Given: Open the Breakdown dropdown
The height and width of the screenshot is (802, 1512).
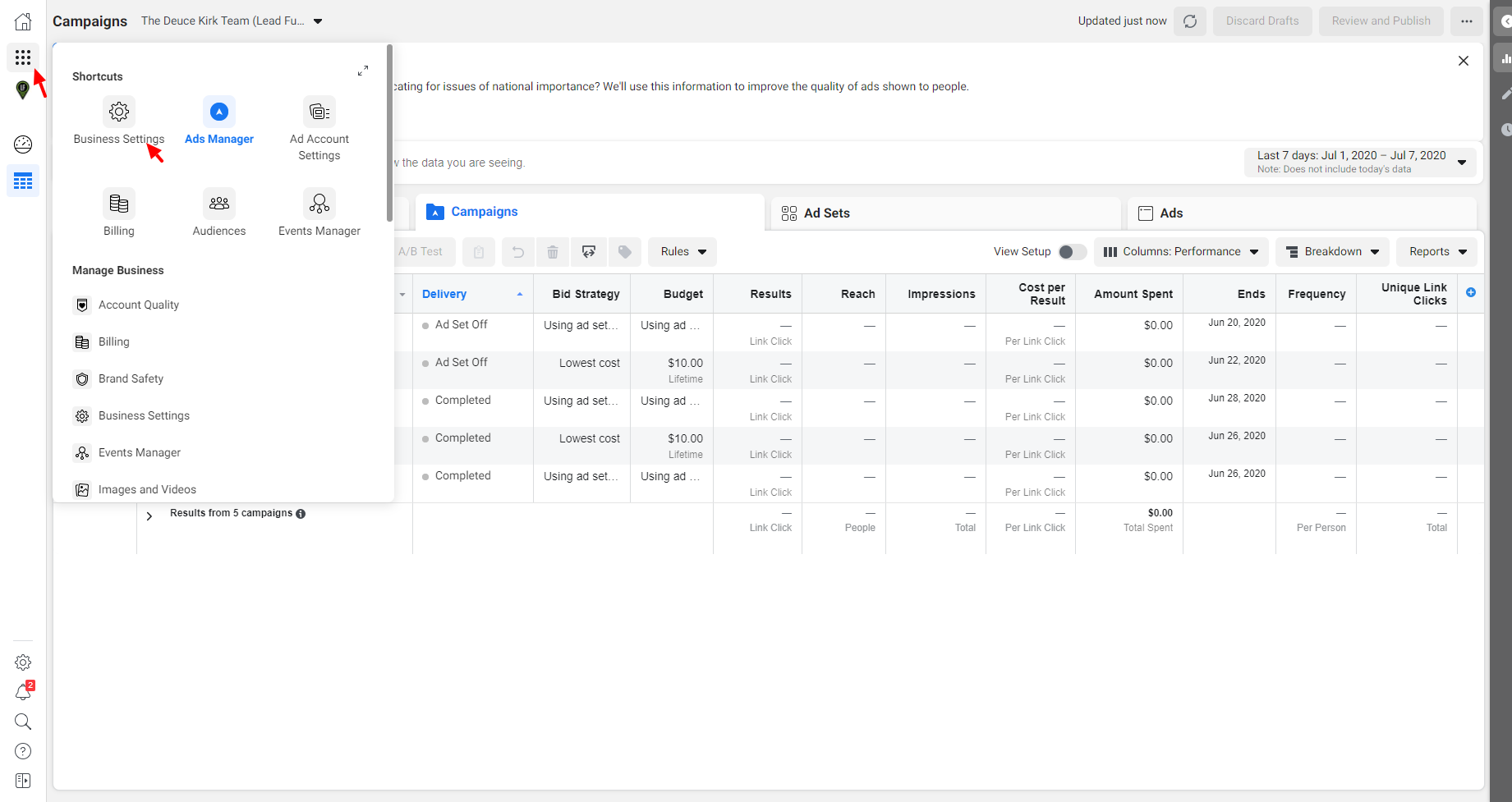Looking at the screenshot, I should 1332,252.
